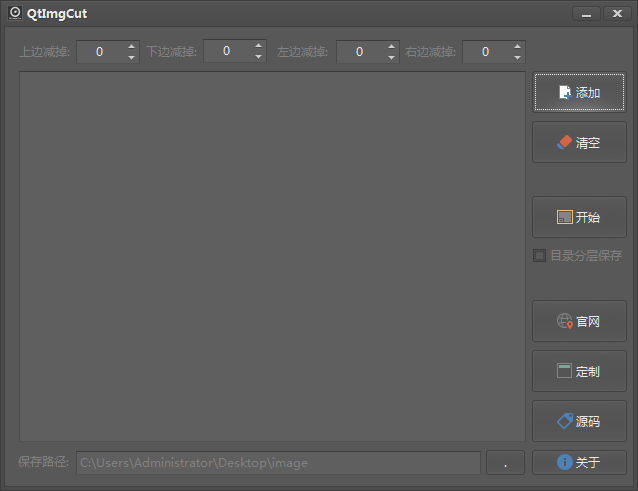Open the 源码 source code button

click(579, 421)
